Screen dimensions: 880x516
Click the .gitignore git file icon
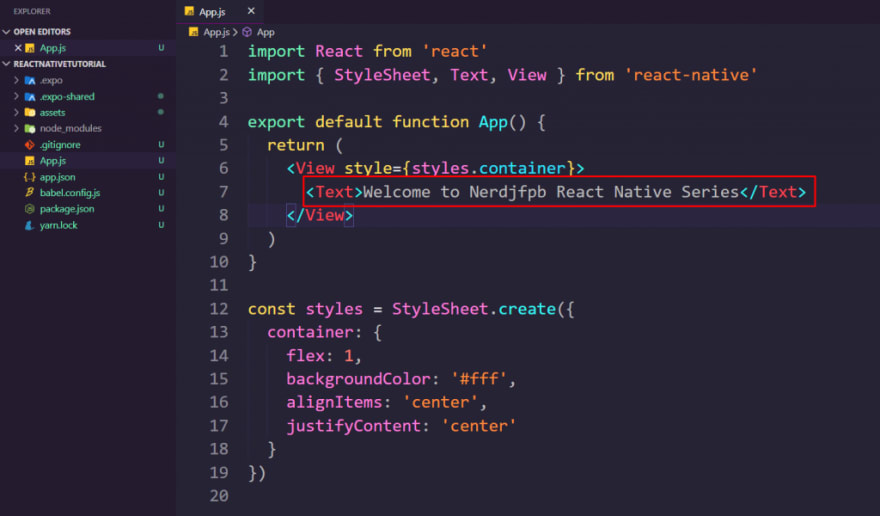(30, 145)
